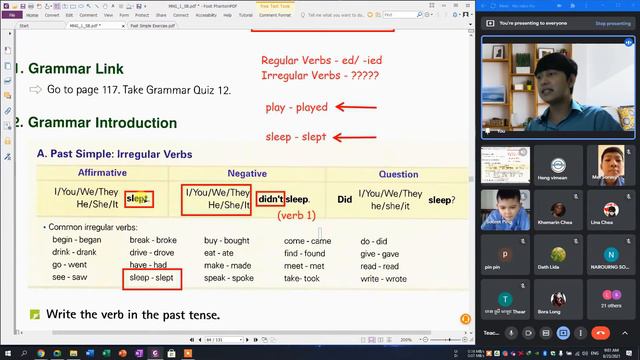Select the Lina Chea participant tile
Screen dimensions: 640x360
point(611,209)
